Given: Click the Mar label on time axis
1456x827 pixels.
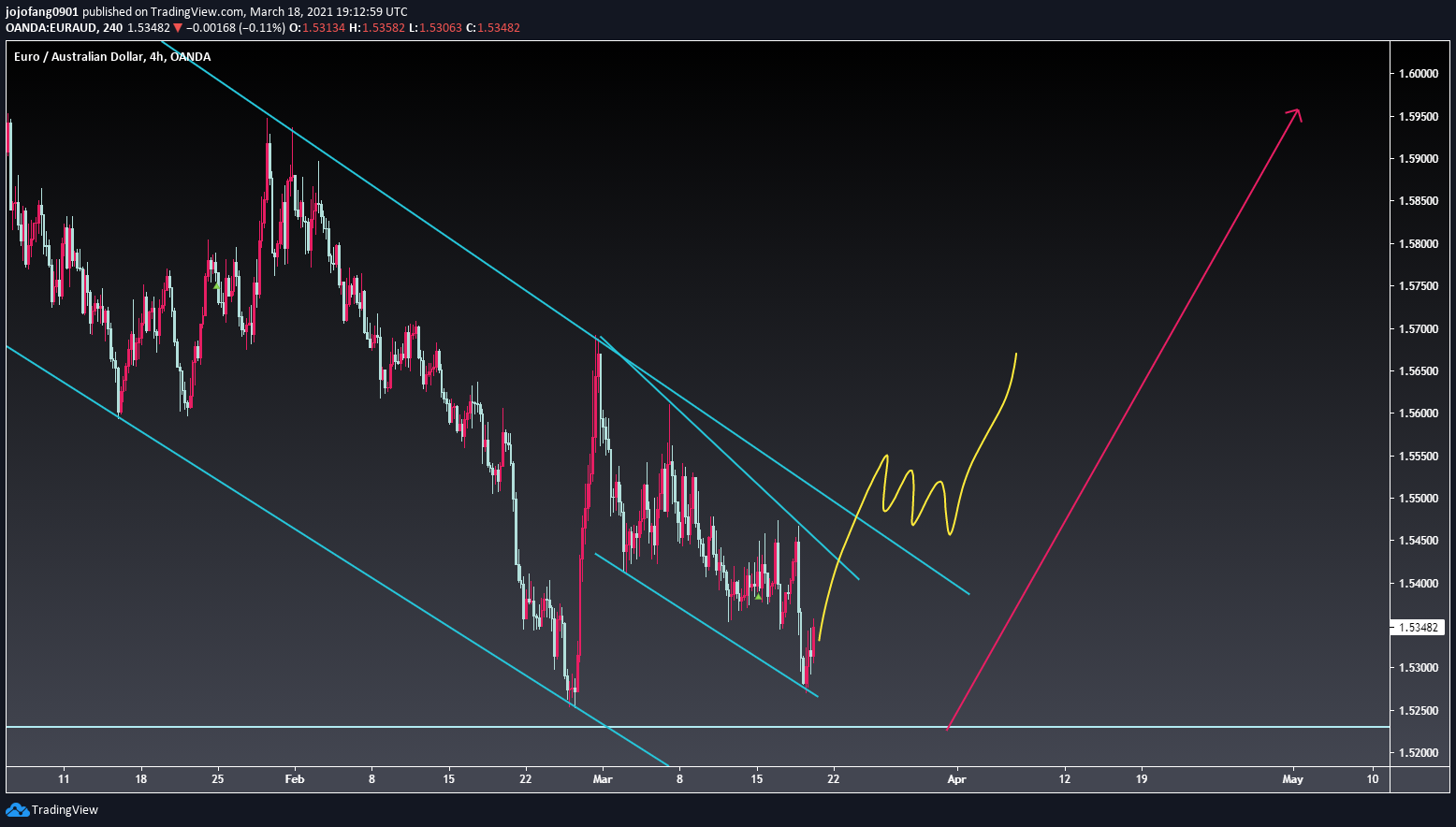Looking at the screenshot, I should [x=603, y=778].
